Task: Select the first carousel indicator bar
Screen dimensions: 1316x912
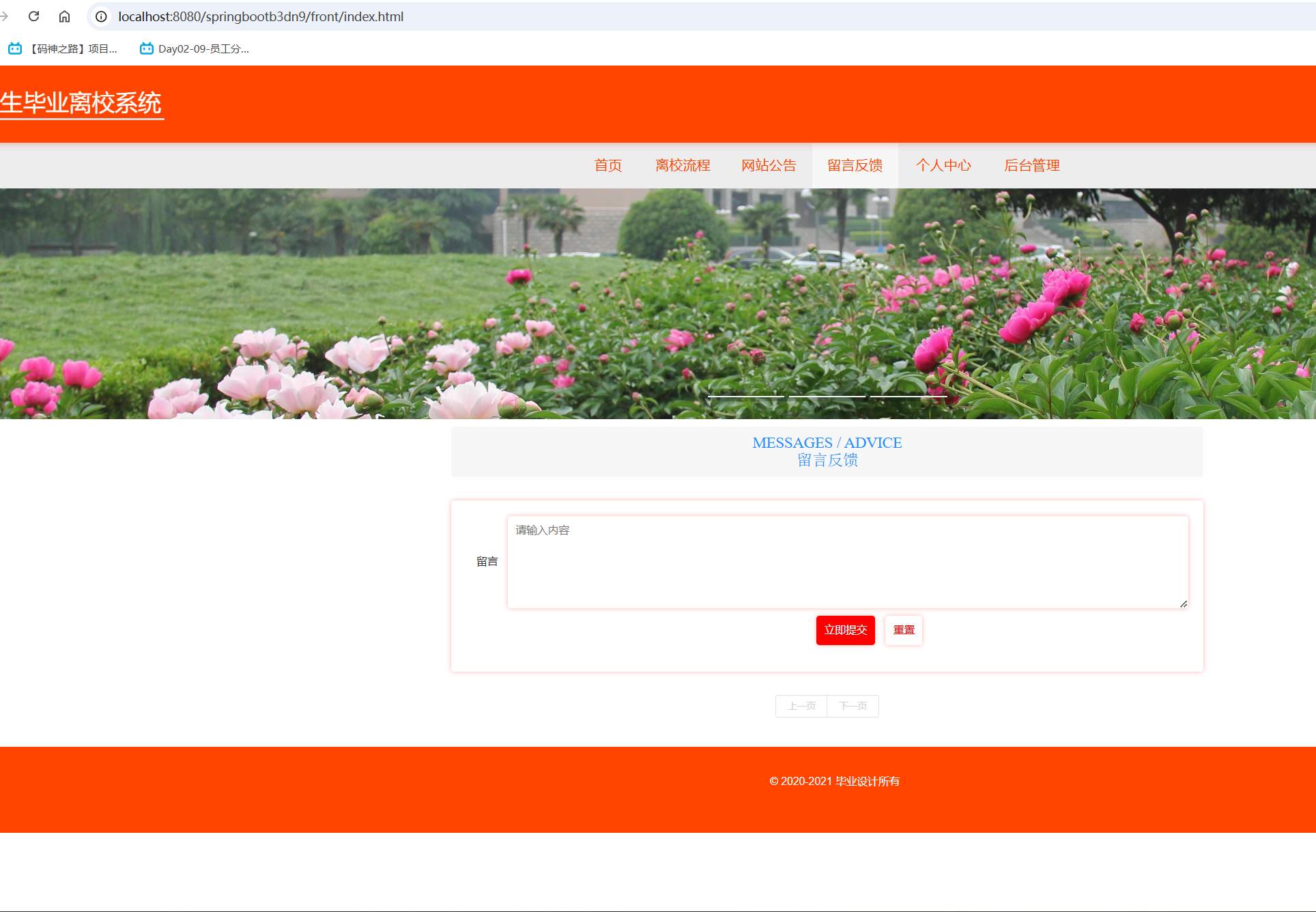Action: (745, 396)
